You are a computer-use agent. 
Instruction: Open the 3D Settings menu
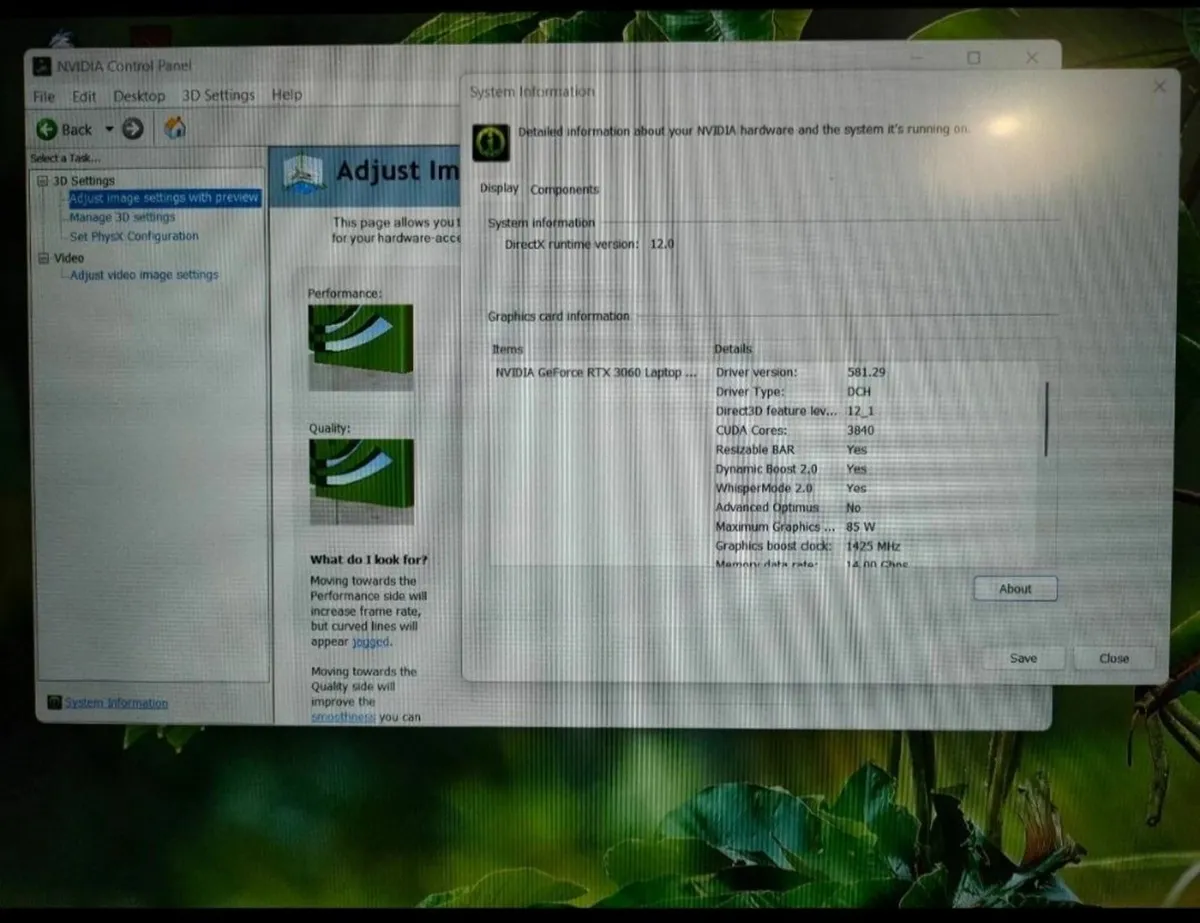[218, 95]
